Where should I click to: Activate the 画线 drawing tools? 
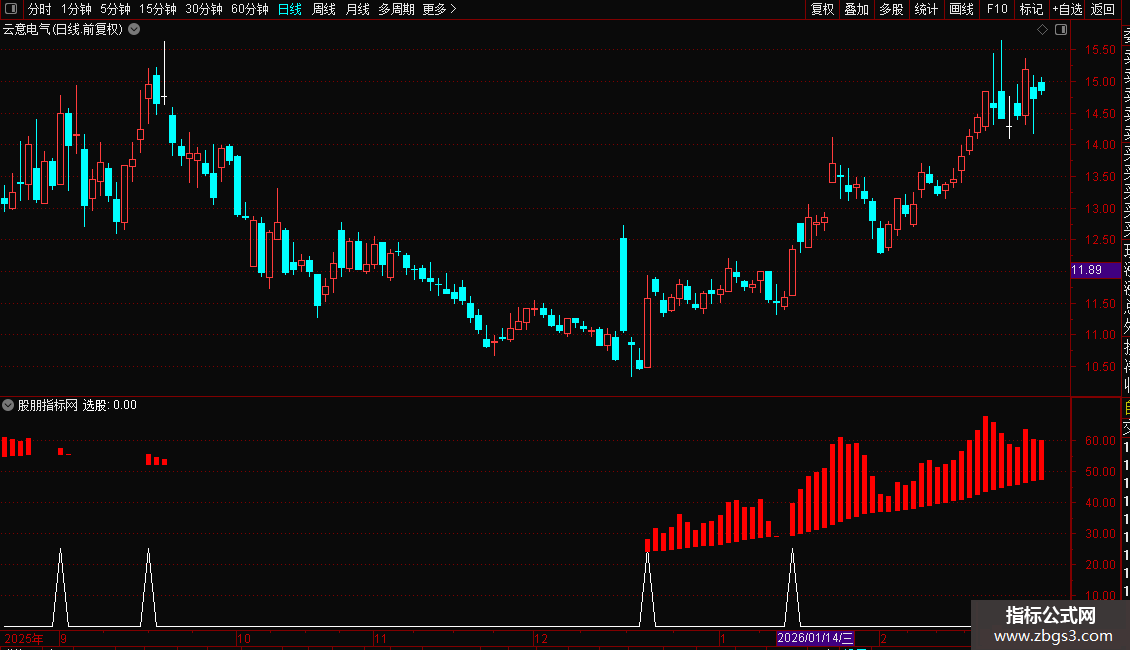[961, 9]
